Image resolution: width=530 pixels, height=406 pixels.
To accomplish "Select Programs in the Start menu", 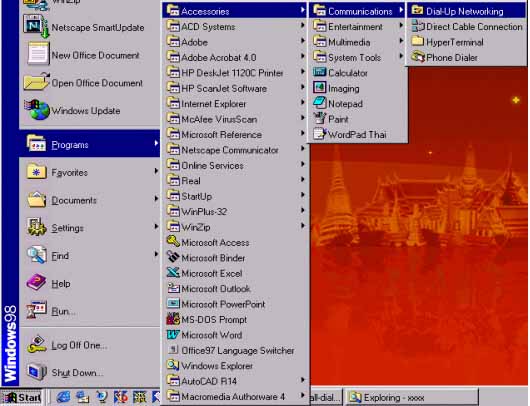I will (x=90, y=144).
